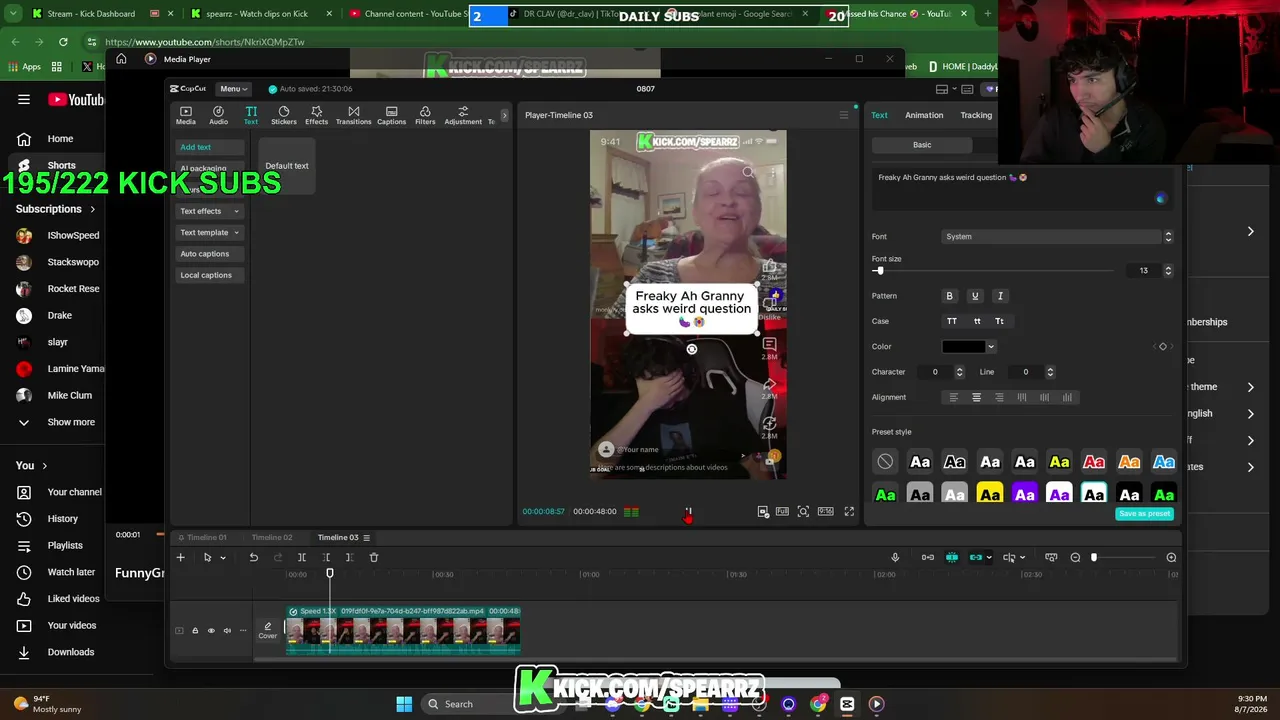Zoom out the timeline with minus icon
1280x720 pixels.
1075,557
